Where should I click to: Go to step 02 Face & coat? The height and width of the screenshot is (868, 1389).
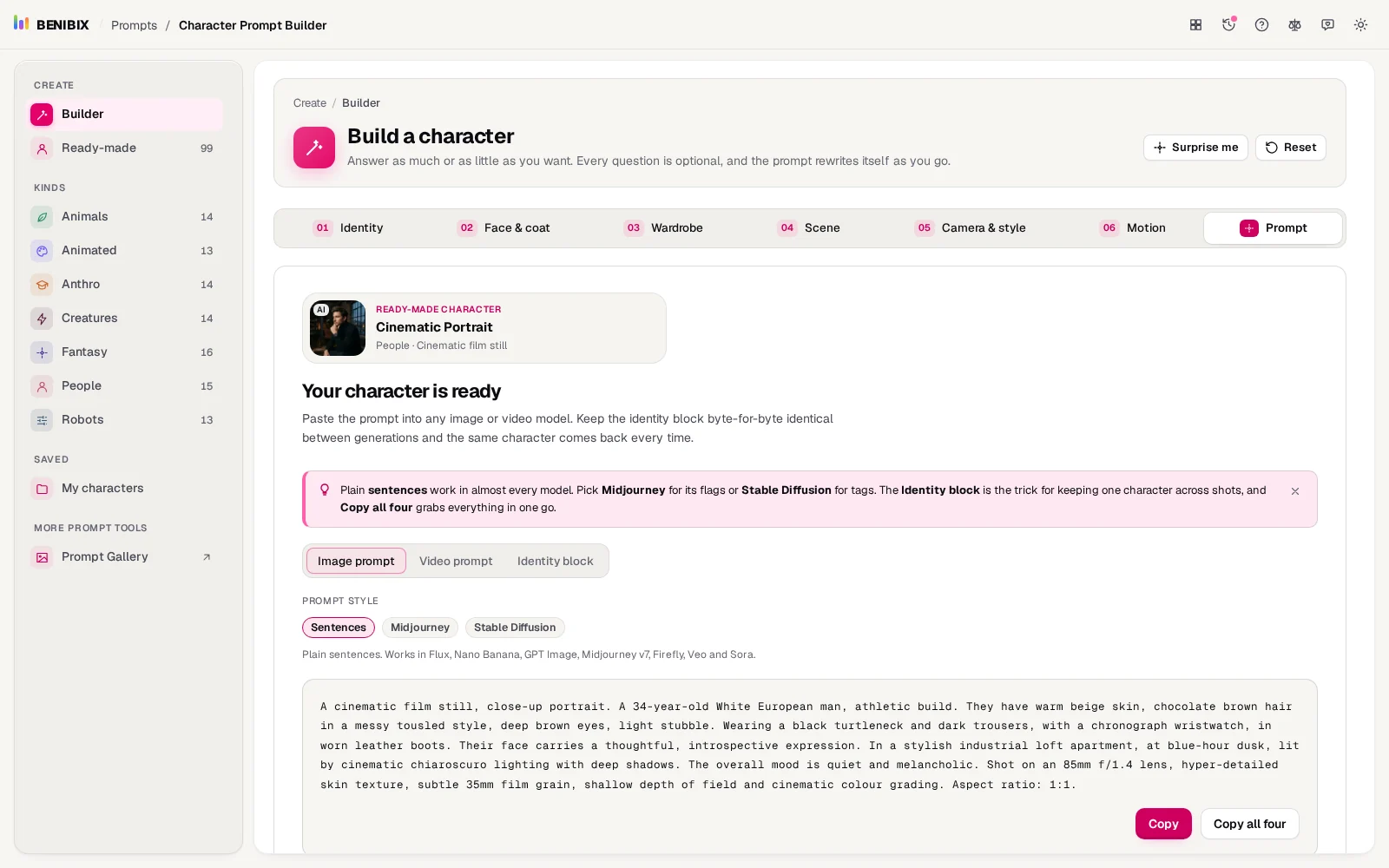[x=504, y=228]
